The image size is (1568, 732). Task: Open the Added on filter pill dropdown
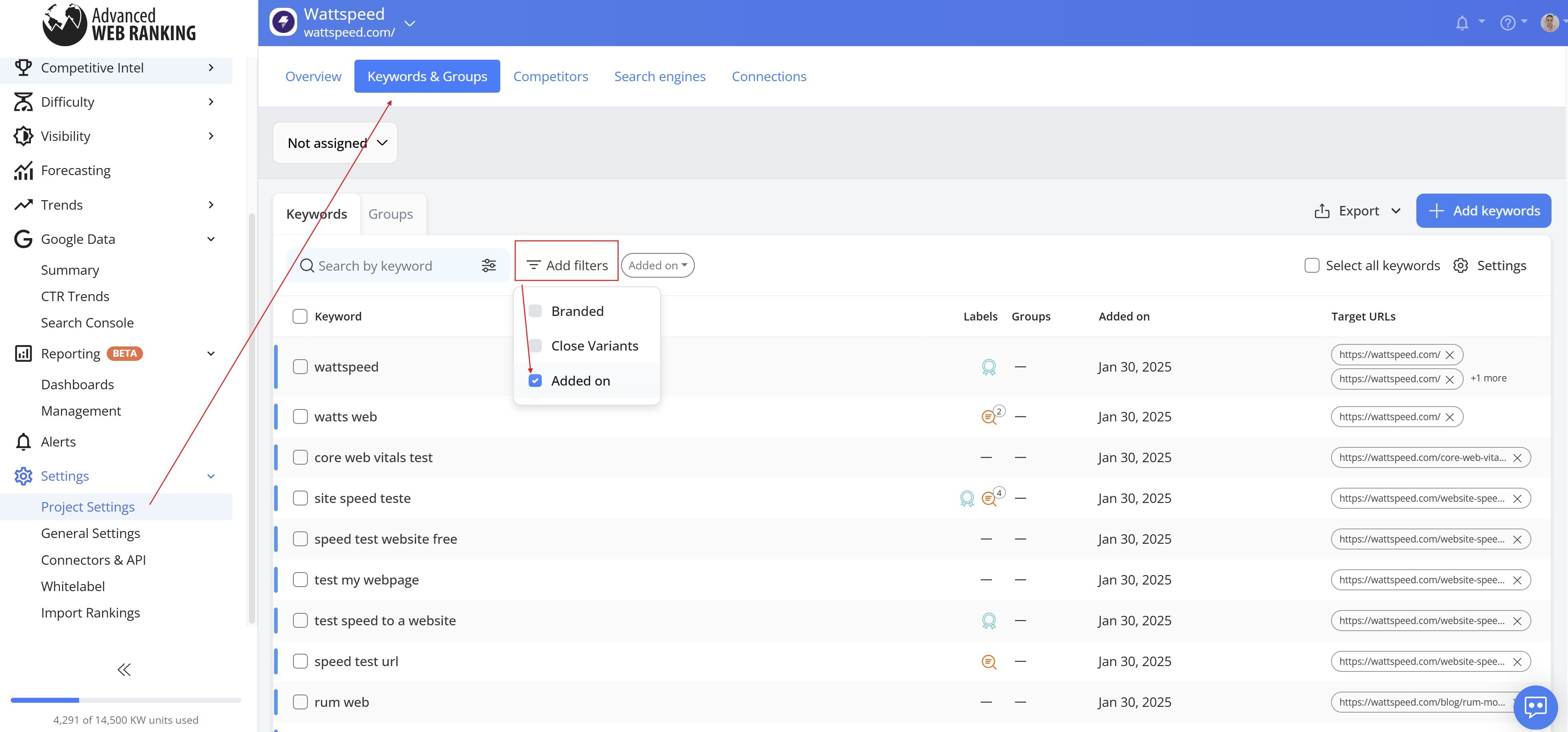(657, 265)
